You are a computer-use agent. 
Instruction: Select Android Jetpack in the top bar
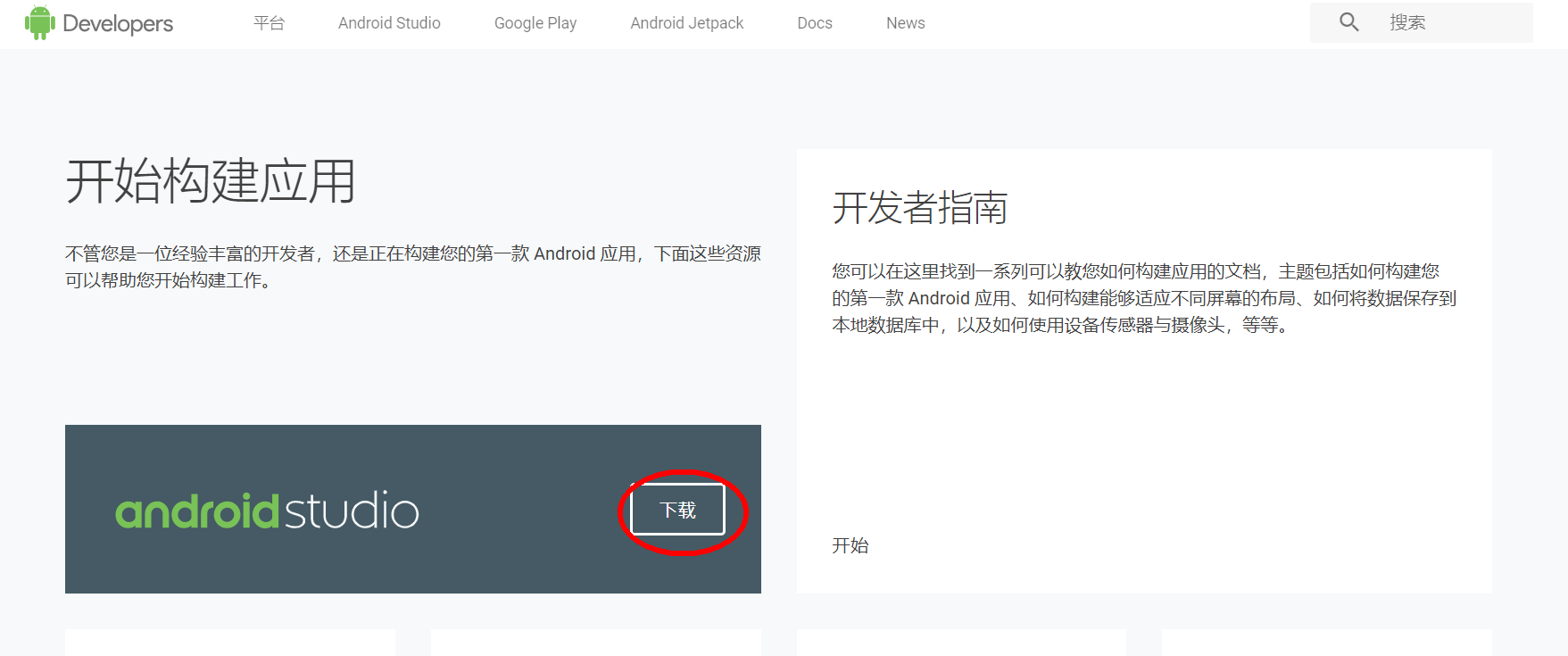click(687, 23)
